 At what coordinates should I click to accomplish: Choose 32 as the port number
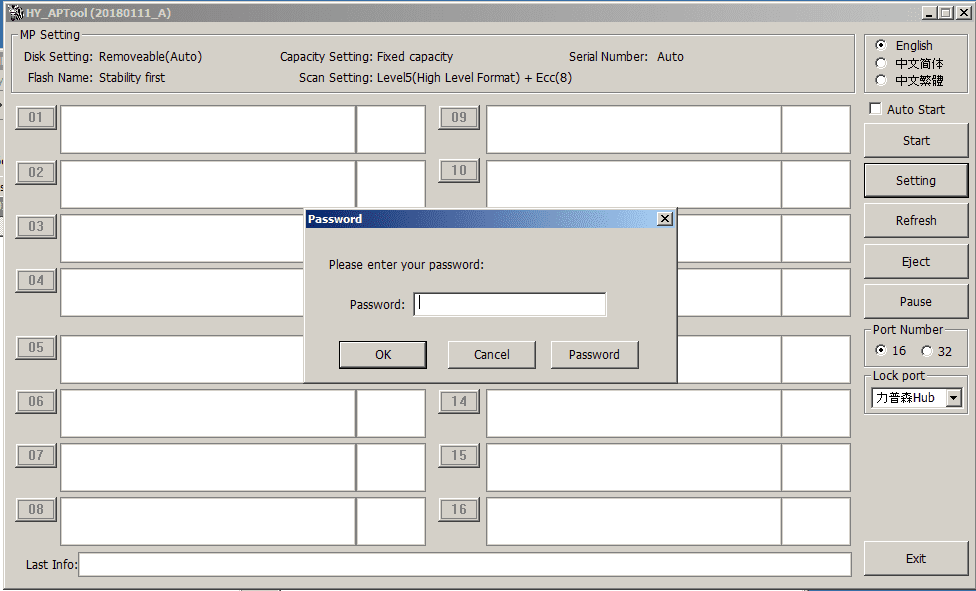(x=927, y=351)
